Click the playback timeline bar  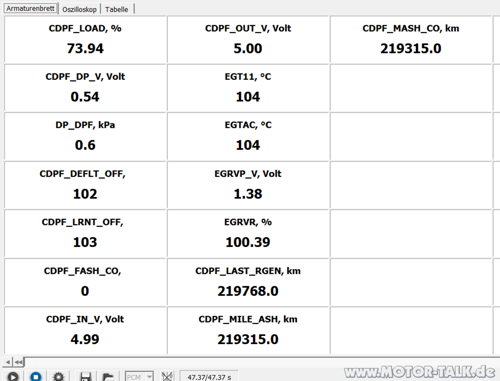coord(262,361)
